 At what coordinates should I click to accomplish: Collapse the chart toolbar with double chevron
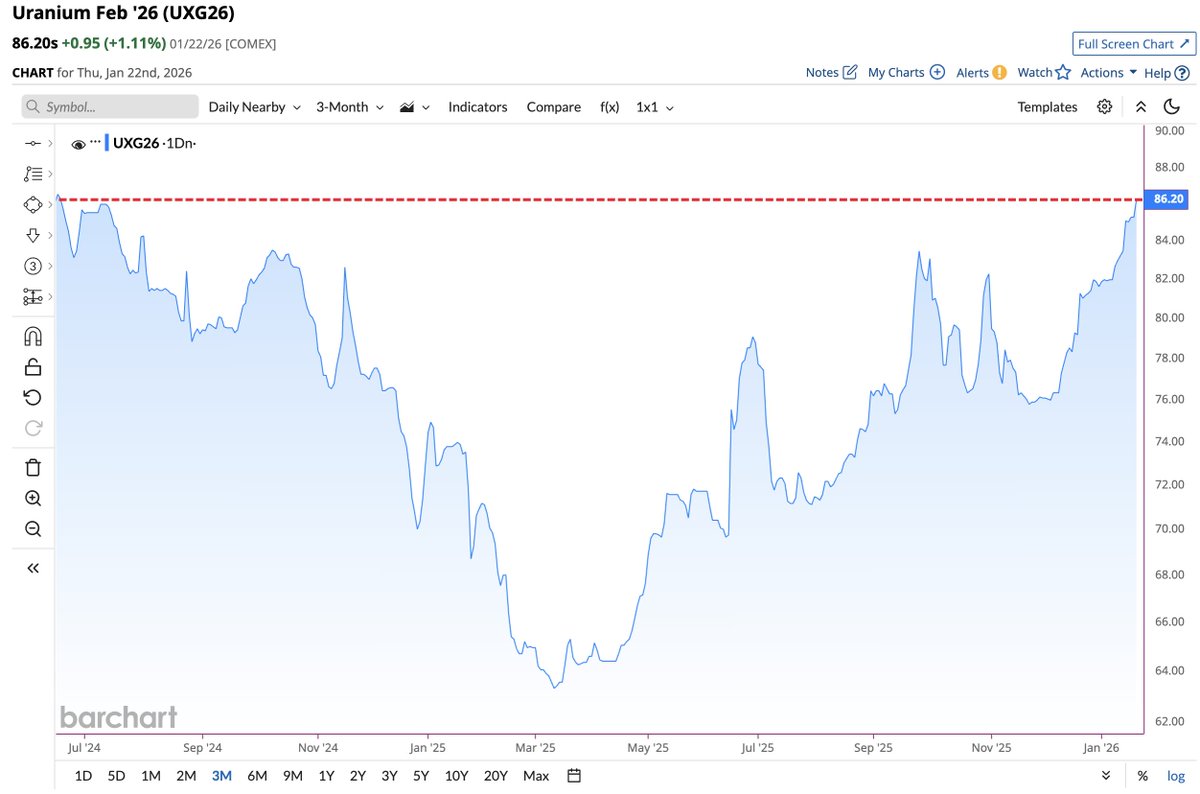pos(1141,107)
